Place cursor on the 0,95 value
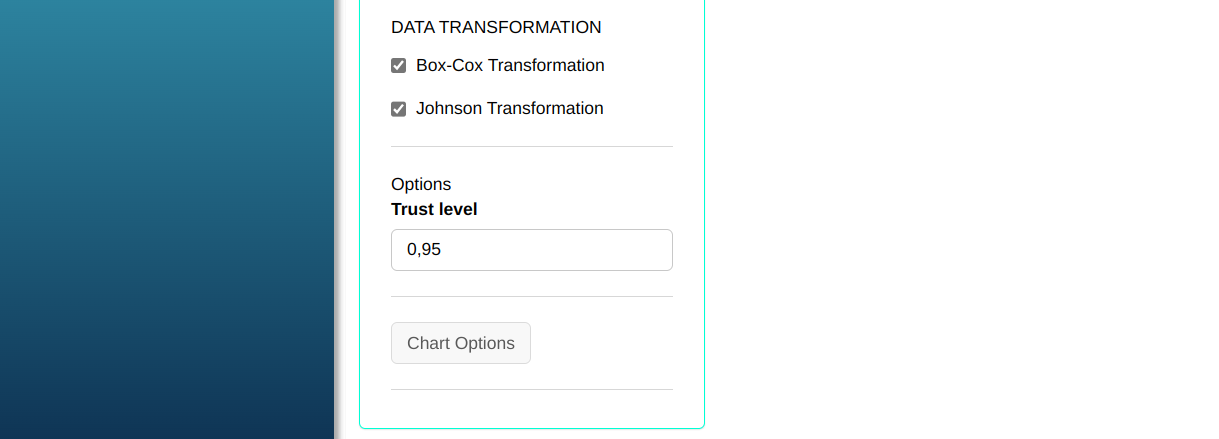 tap(424, 250)
